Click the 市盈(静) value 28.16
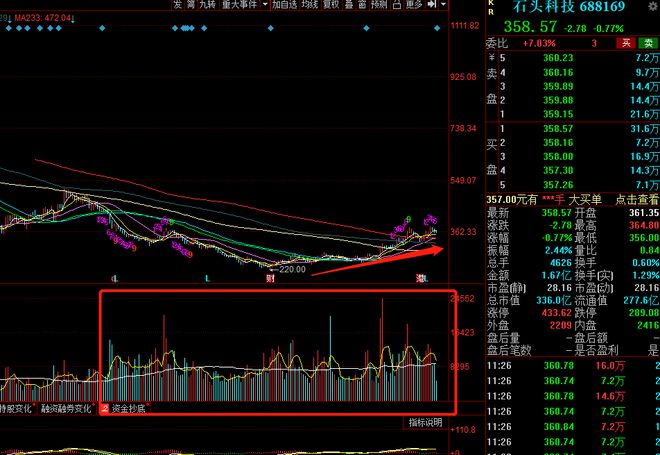Viewport: 660px width, 455px height. coord(559,288)
